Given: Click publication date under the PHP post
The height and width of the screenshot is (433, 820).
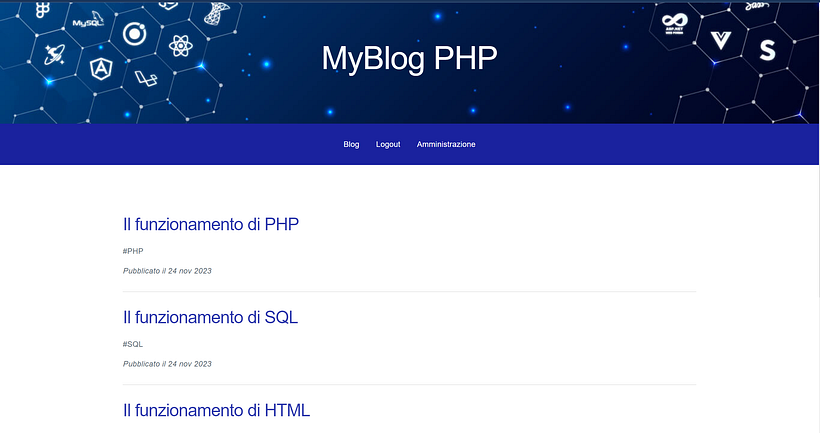Looking at the screenshot, I should [167, 271].
